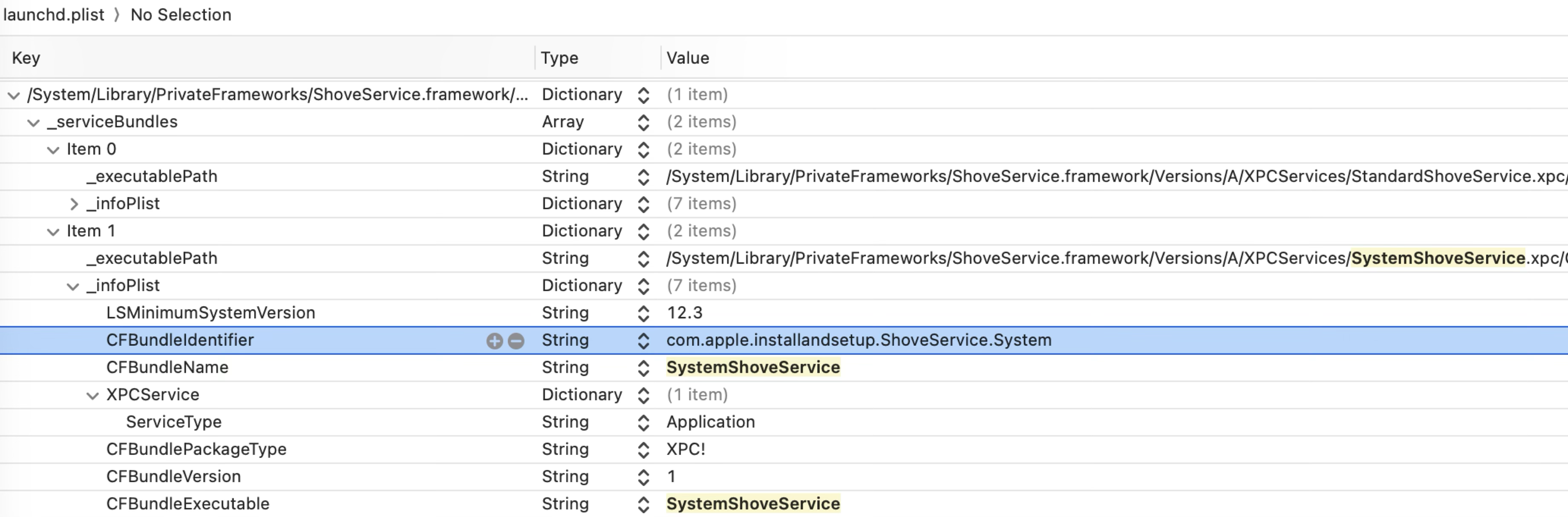Click No Selection in the jump bar
The height and width of the screenshot is (517, 1568).
pos(181,14)
